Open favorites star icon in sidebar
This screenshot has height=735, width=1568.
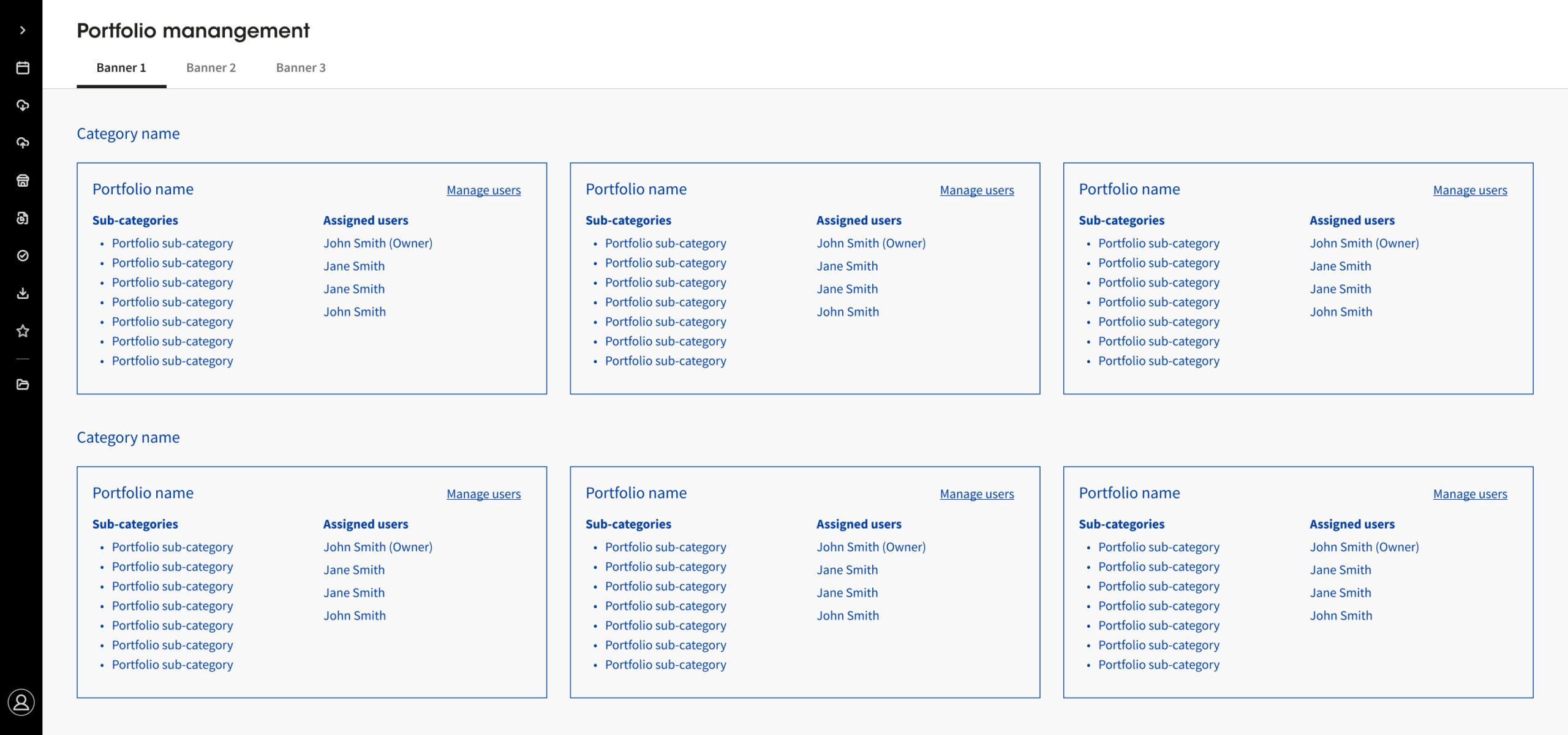23,331
